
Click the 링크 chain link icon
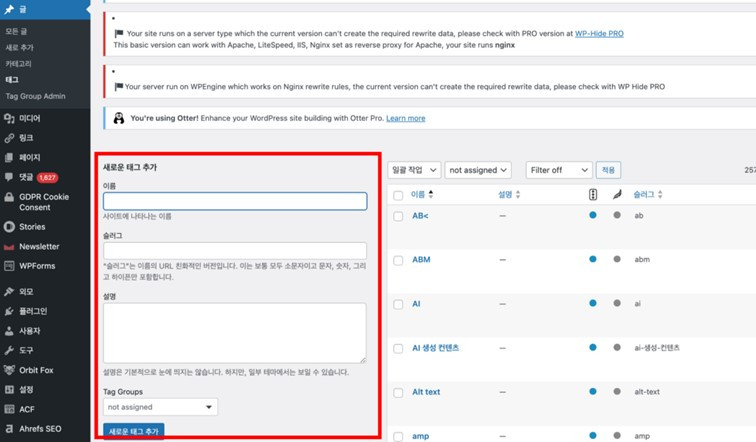point(9,138)
